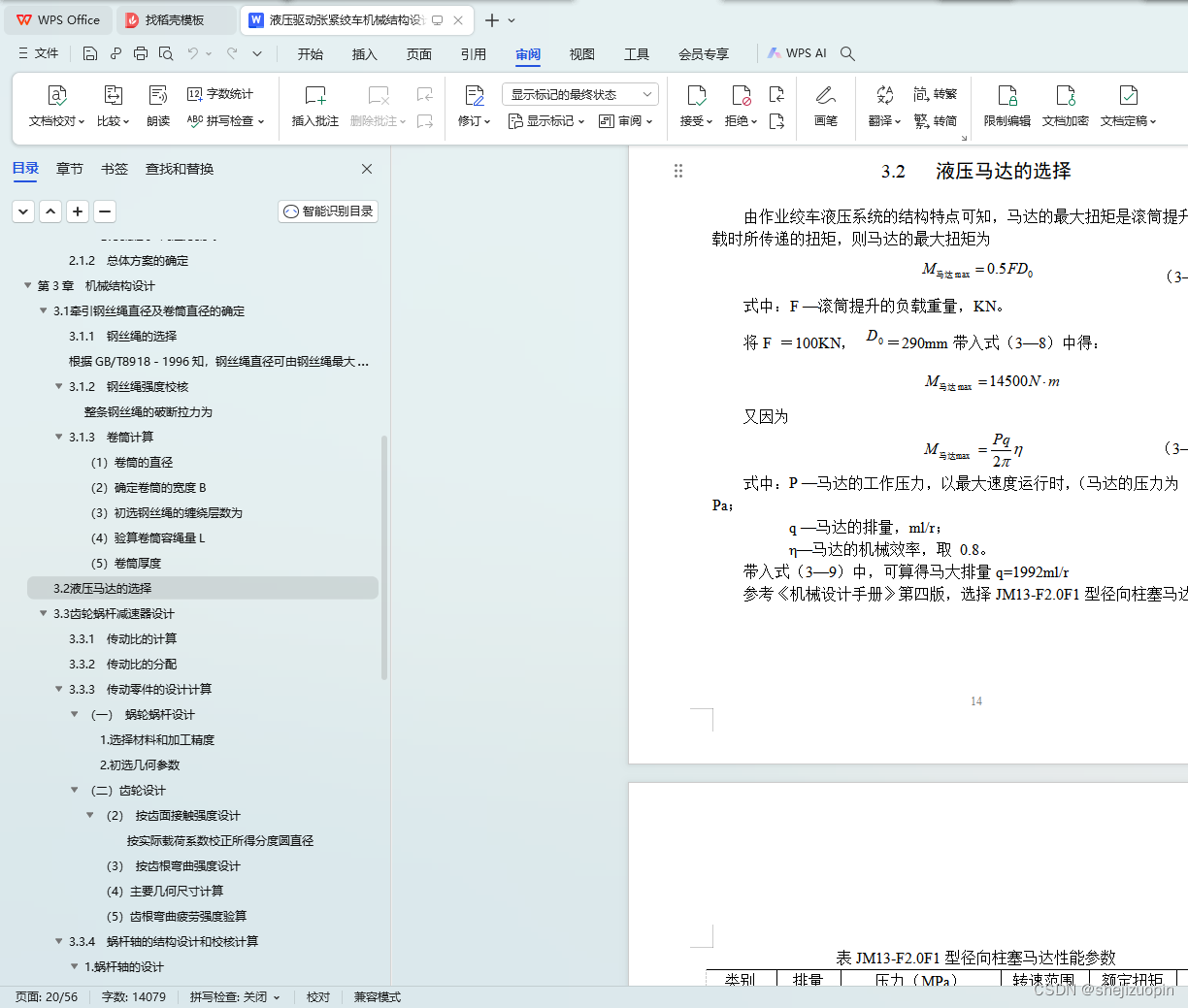The width and height of the screenshot is (1188, 1008).
Task: Click the save icon in quick toolbar
Action: 90,53
